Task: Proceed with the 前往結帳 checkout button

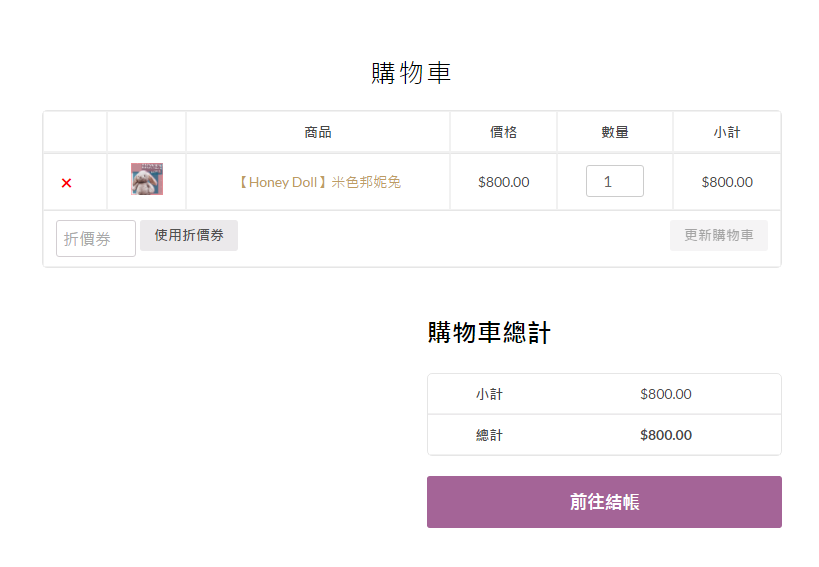Action: (x=604, y=502)
